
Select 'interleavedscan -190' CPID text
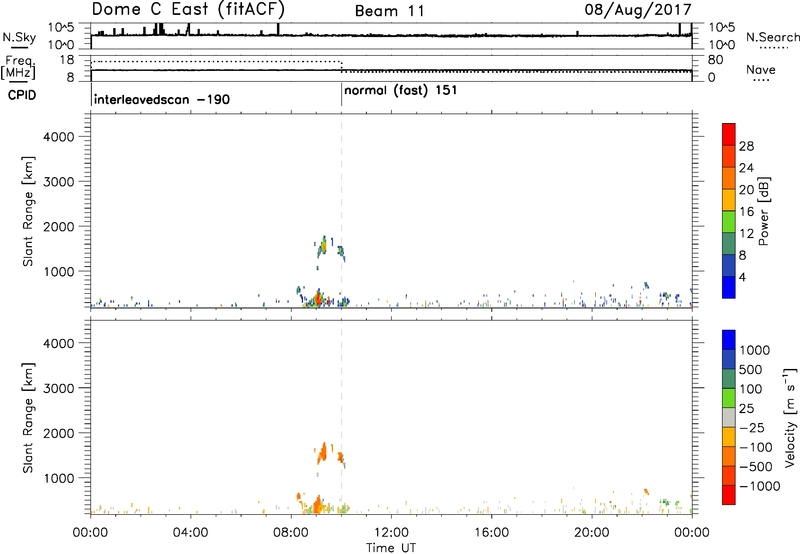point(162,99)
